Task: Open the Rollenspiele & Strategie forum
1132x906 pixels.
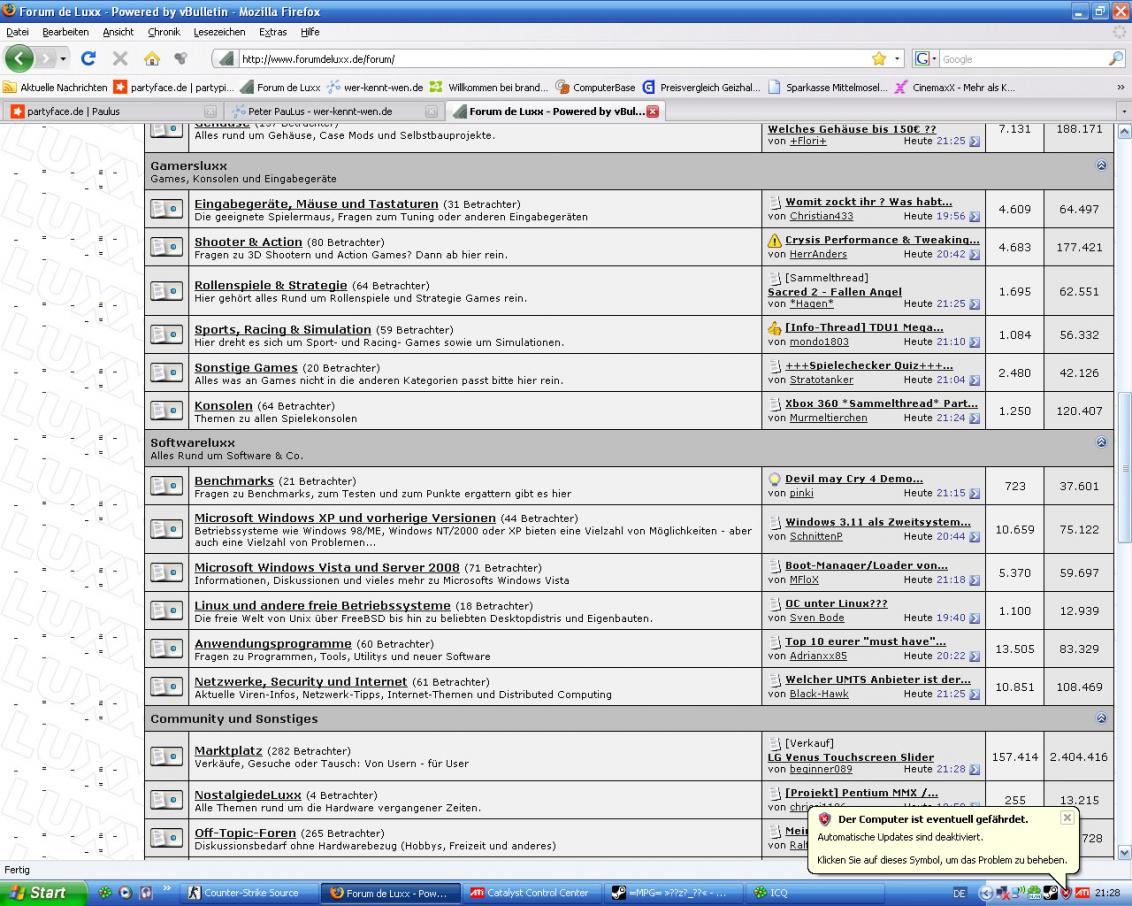Action: [271, 286]
